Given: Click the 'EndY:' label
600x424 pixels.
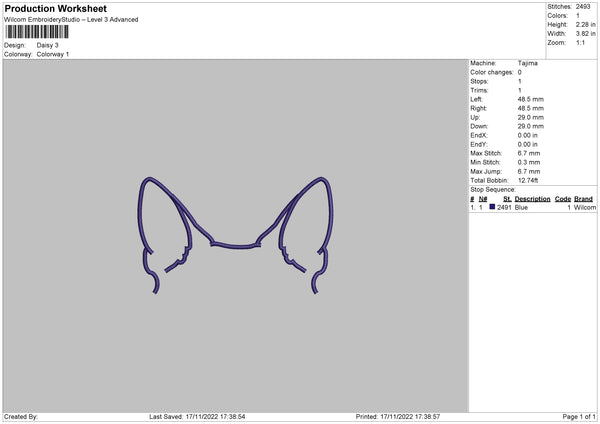Looking at the screenshot, I should (479, 144).
